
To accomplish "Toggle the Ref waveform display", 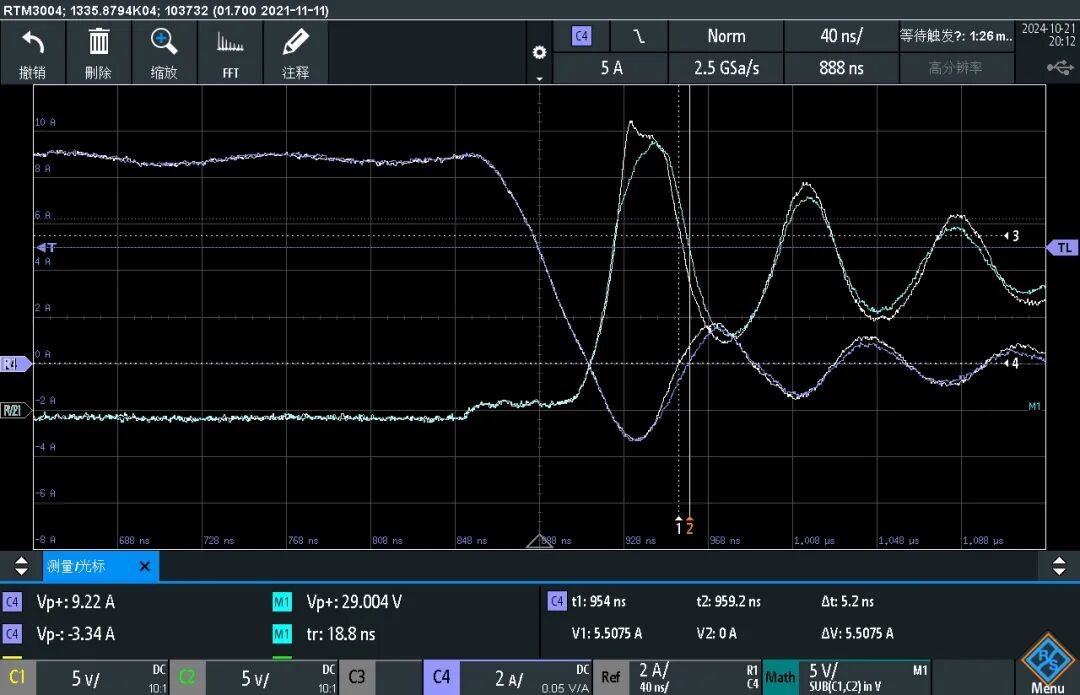I will click(610, 677).
